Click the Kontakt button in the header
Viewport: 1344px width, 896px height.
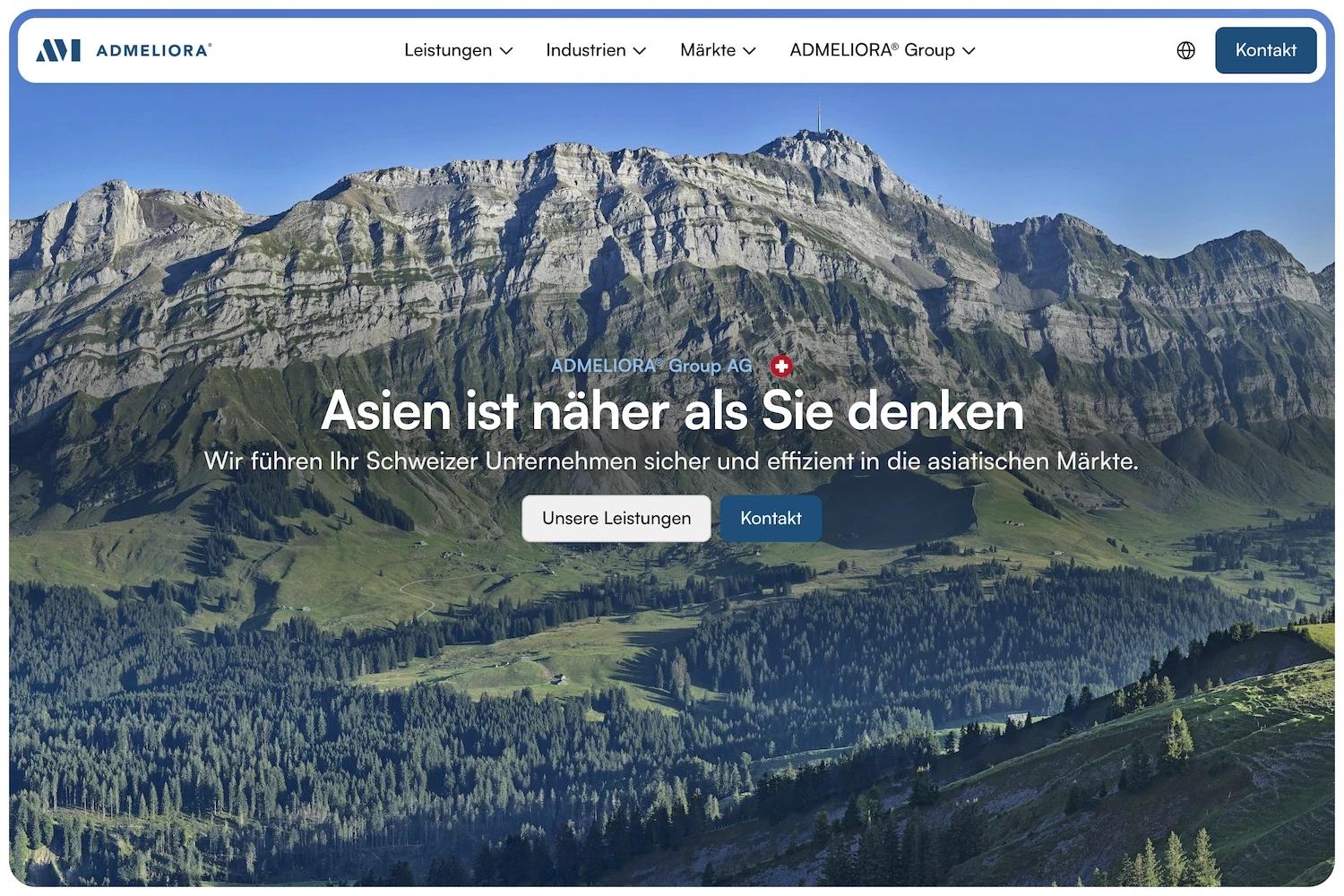pos(1265,50)
